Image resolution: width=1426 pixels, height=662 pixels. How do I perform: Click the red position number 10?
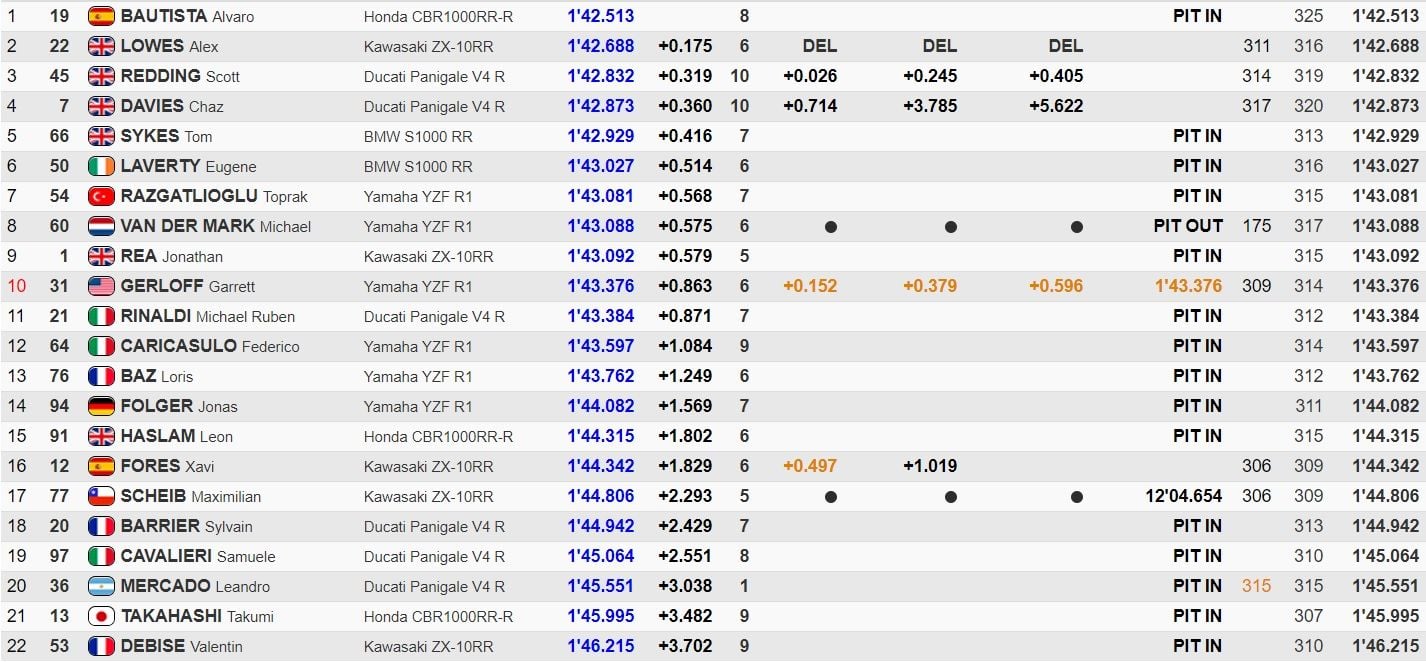coord(17,286)
